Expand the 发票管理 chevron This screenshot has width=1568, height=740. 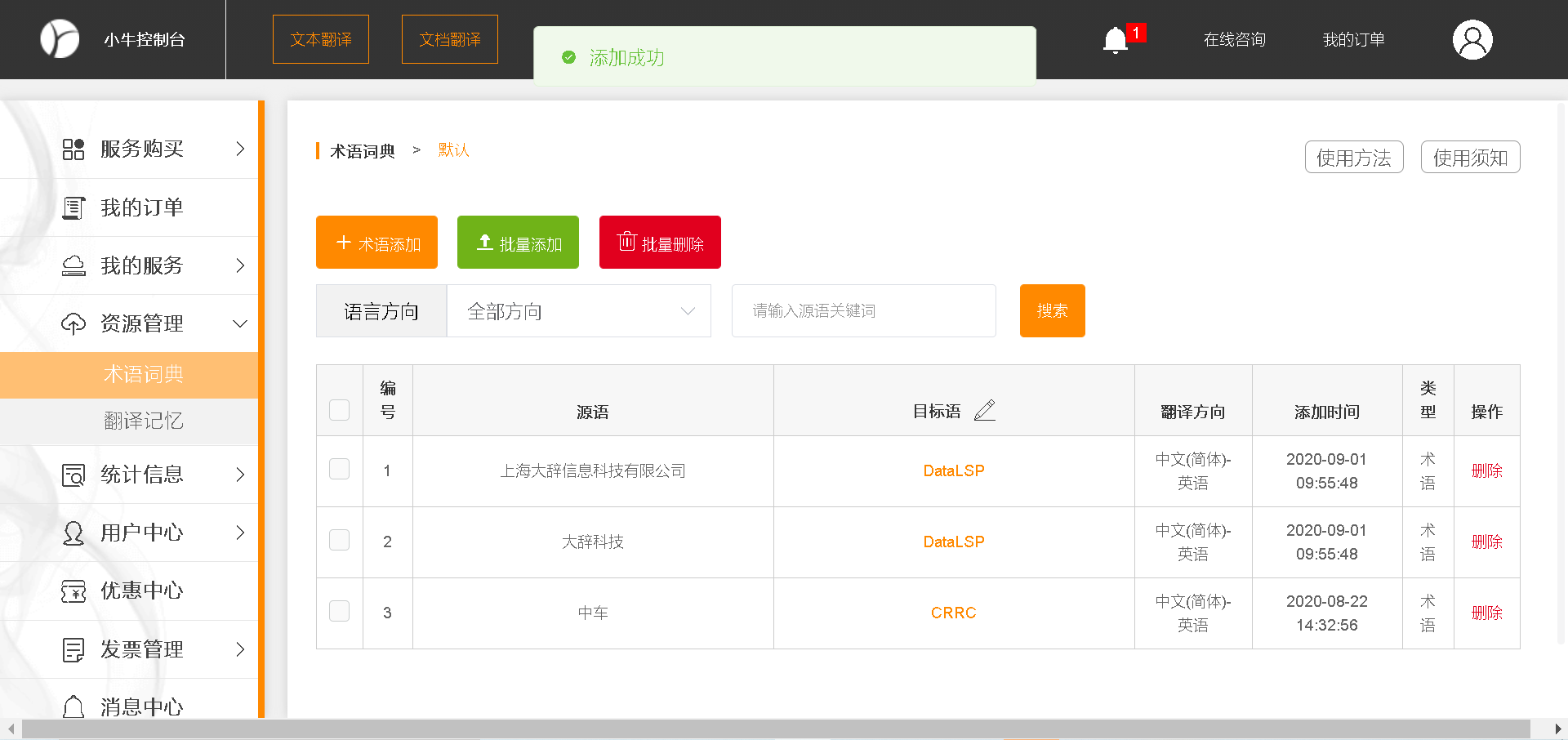(x=240, y=649)
